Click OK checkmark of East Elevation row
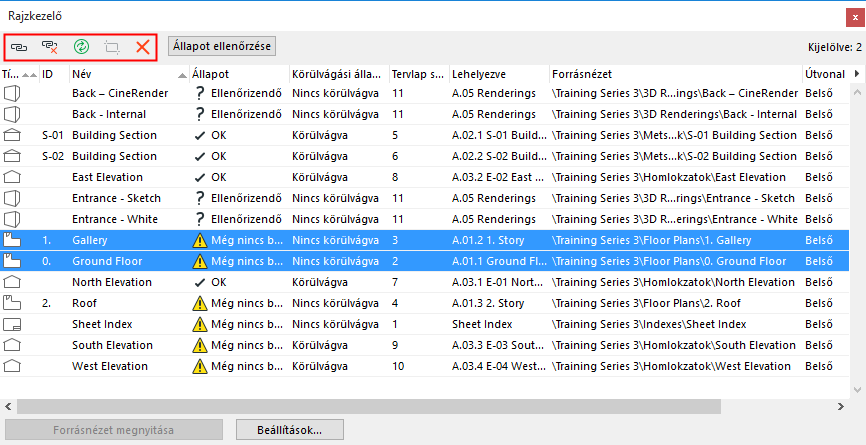Image resolution: width=866 pixels, height=445 pixels. tap(200, 178)
